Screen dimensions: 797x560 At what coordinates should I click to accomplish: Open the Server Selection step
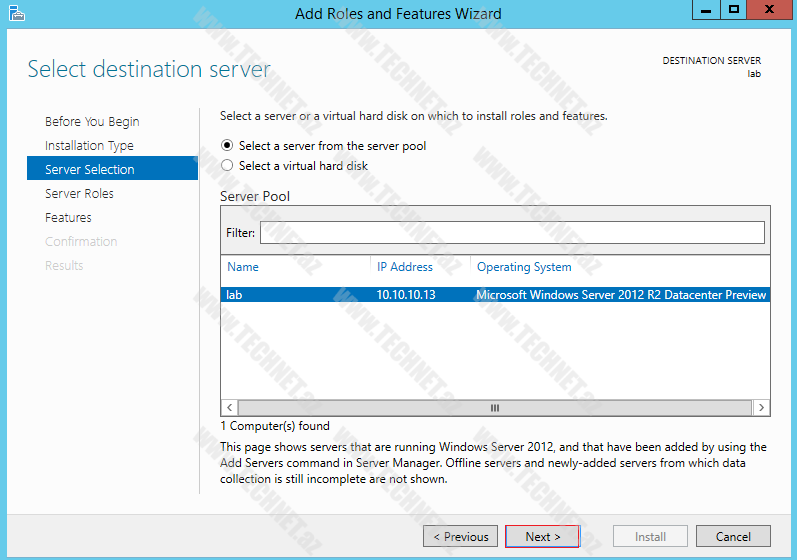[89, 170]
